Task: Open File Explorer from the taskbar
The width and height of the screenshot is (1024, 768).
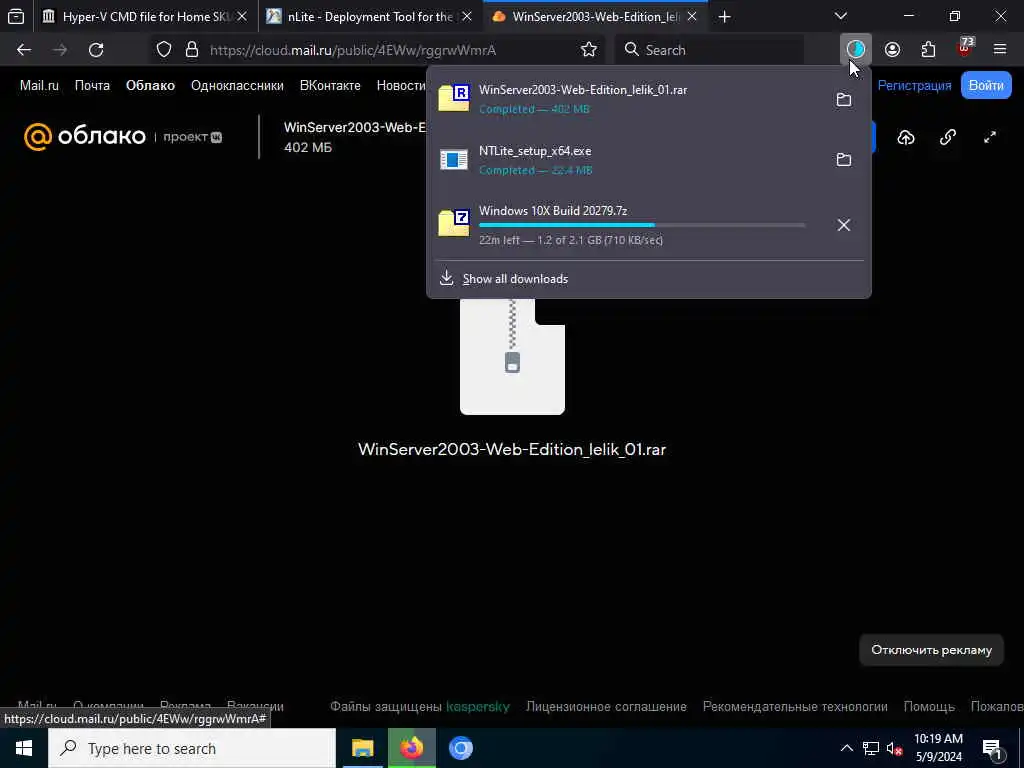Action: click(362, 748)
